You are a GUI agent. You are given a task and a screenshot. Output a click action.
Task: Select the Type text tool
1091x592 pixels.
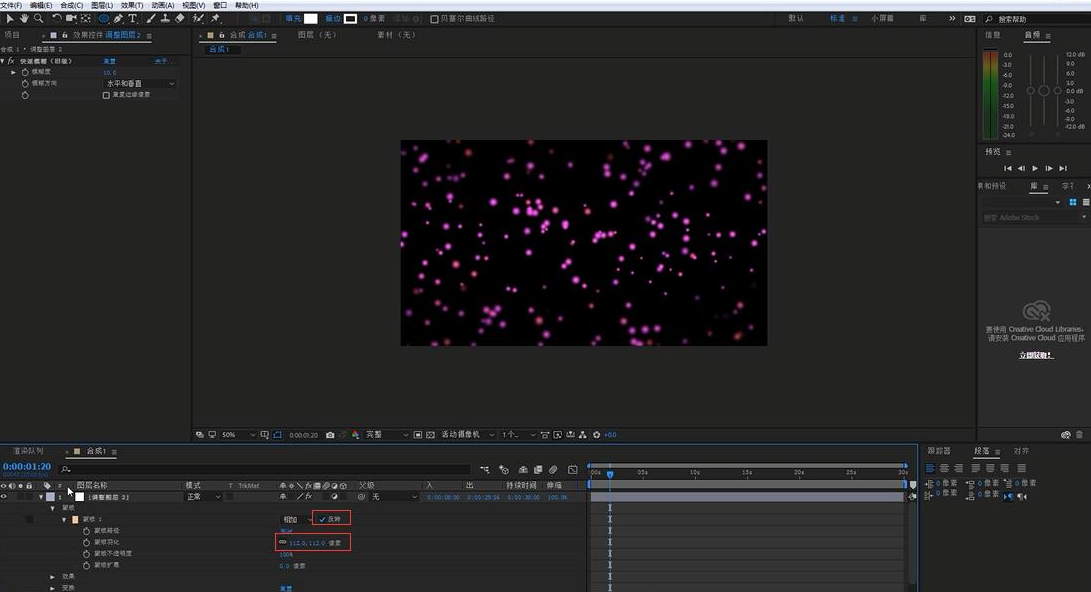point(132,19)
